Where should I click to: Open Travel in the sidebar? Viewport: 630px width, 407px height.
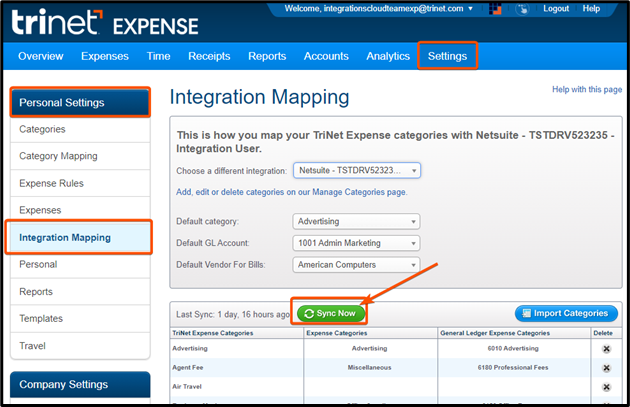click(80, 346)
